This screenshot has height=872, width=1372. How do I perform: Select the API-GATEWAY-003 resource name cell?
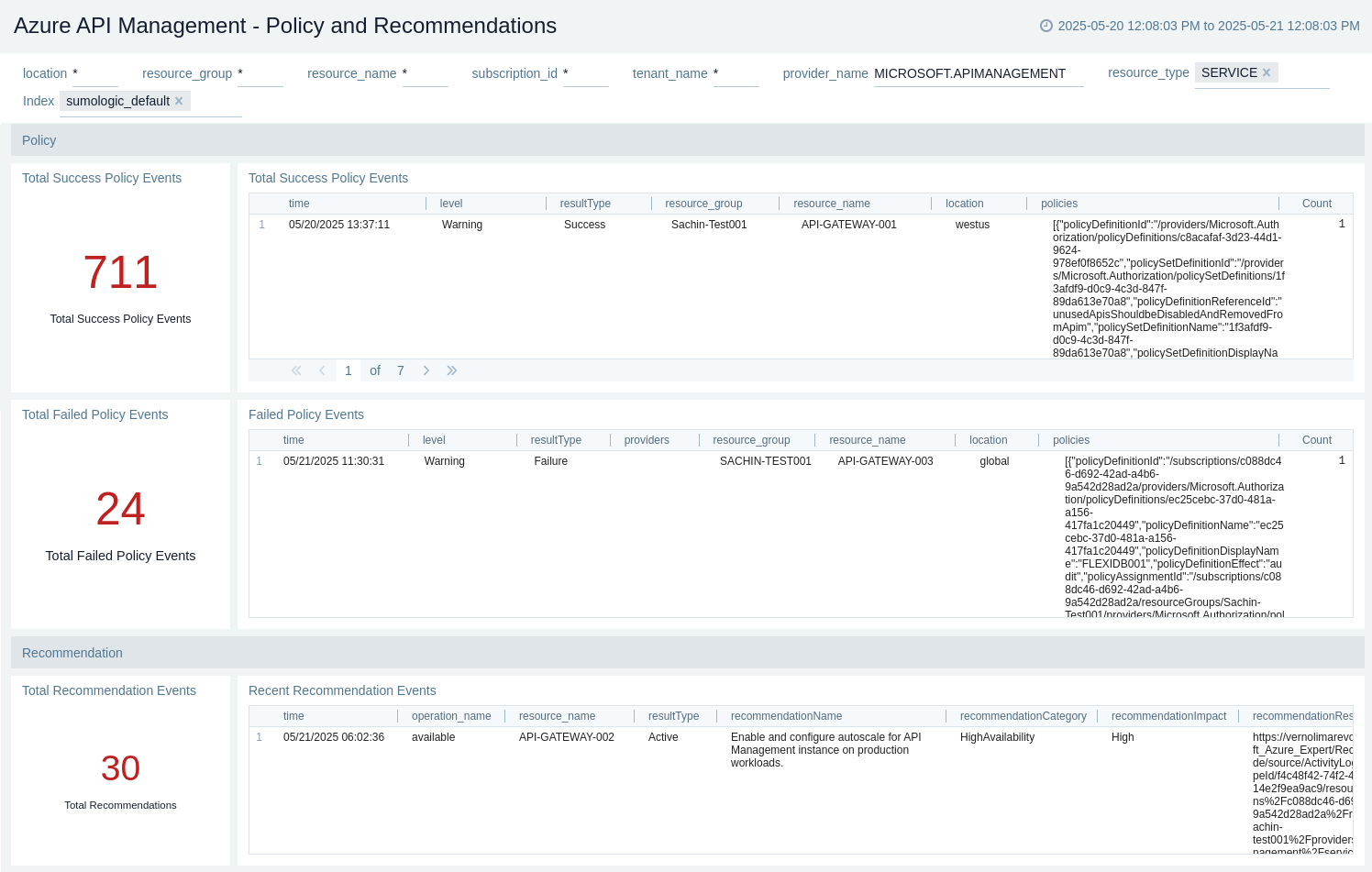(885, 461)
